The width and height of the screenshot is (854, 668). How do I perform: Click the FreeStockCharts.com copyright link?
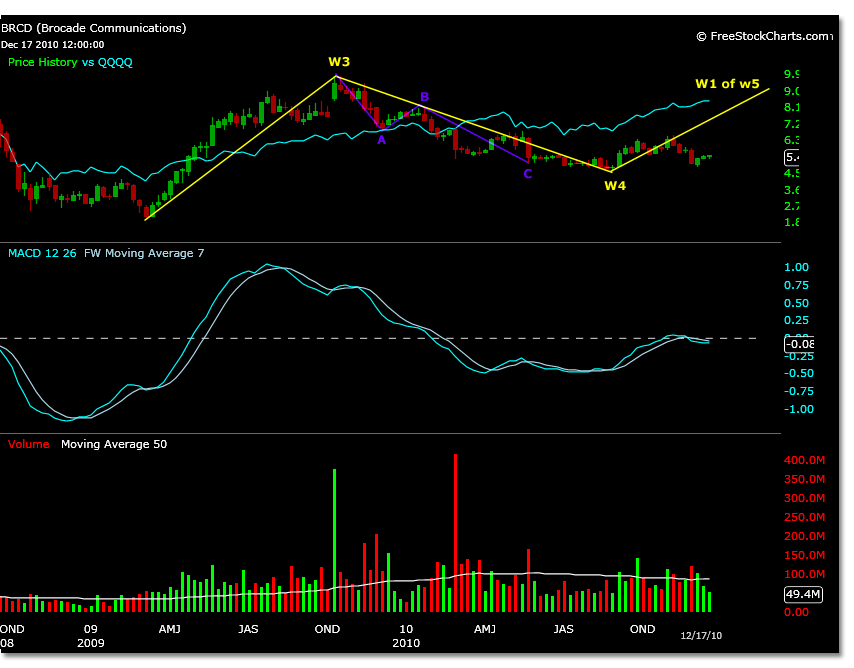pyautogui.click(x=764, y=36)
